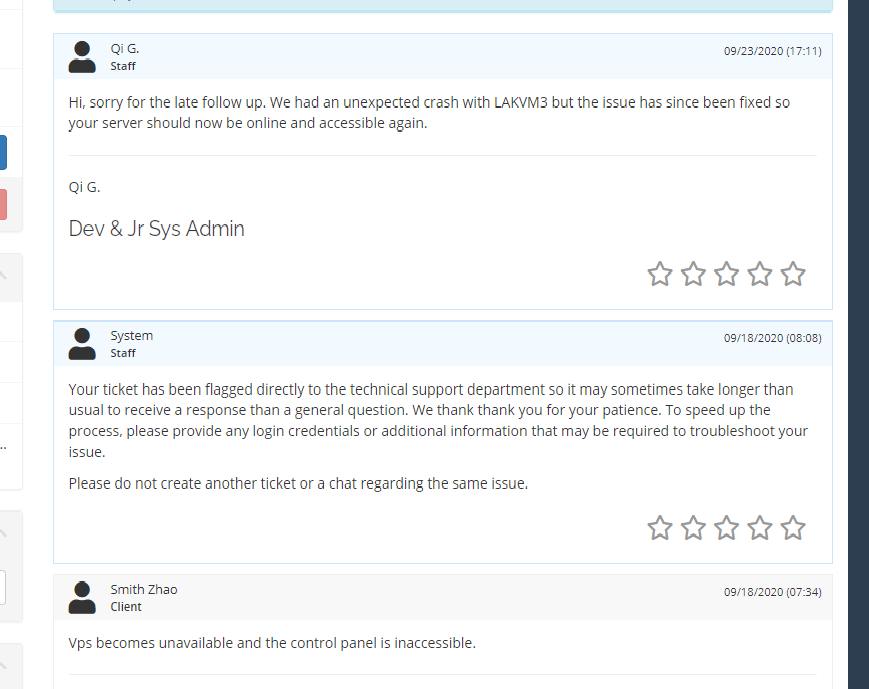Click Qi G. staff avatar icon
Viewport: 869px width, 689px height.
click(x=82, y=57)
